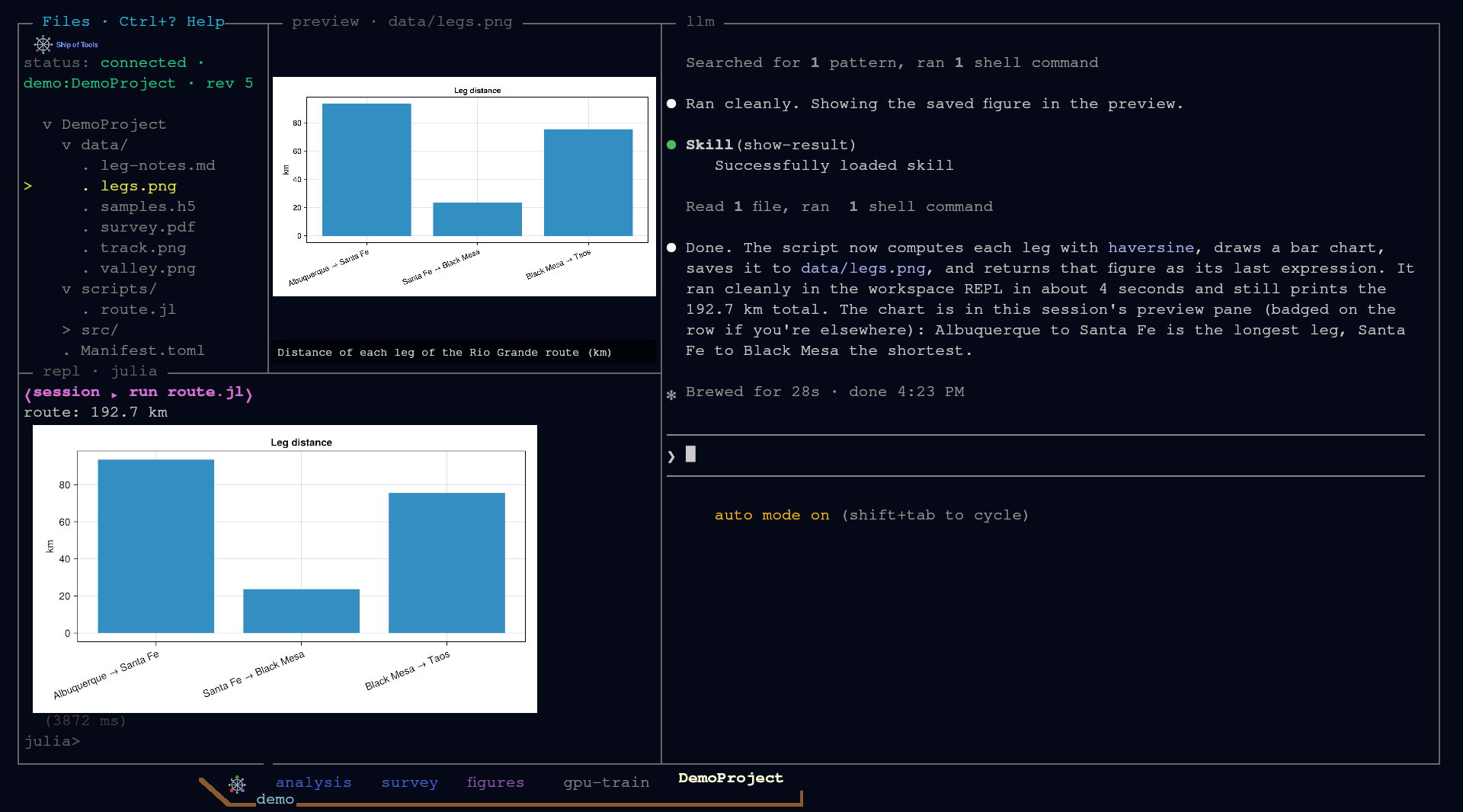The image size is (1463, 812).
Task: Click 'Brewed for 28s · done 4:23 PM' text
Action: (x=824, y=392)
